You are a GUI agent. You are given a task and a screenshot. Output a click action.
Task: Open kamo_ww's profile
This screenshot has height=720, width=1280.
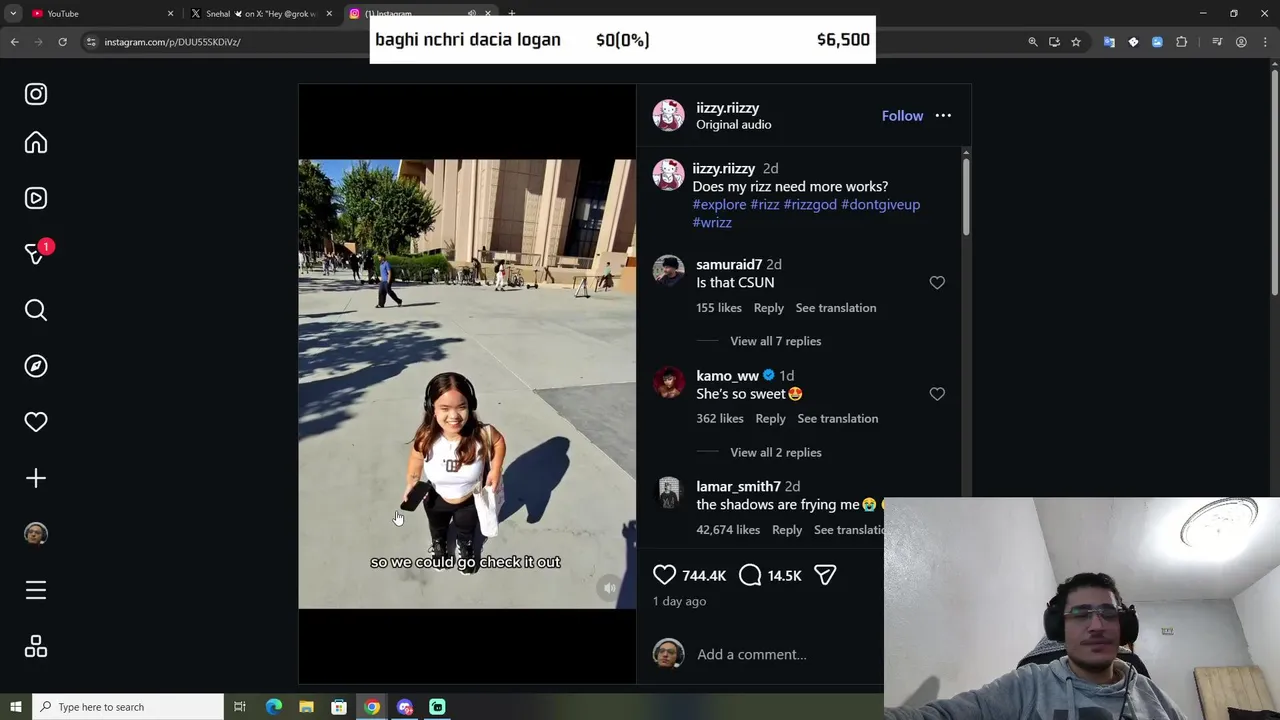[x=727, y=376]
